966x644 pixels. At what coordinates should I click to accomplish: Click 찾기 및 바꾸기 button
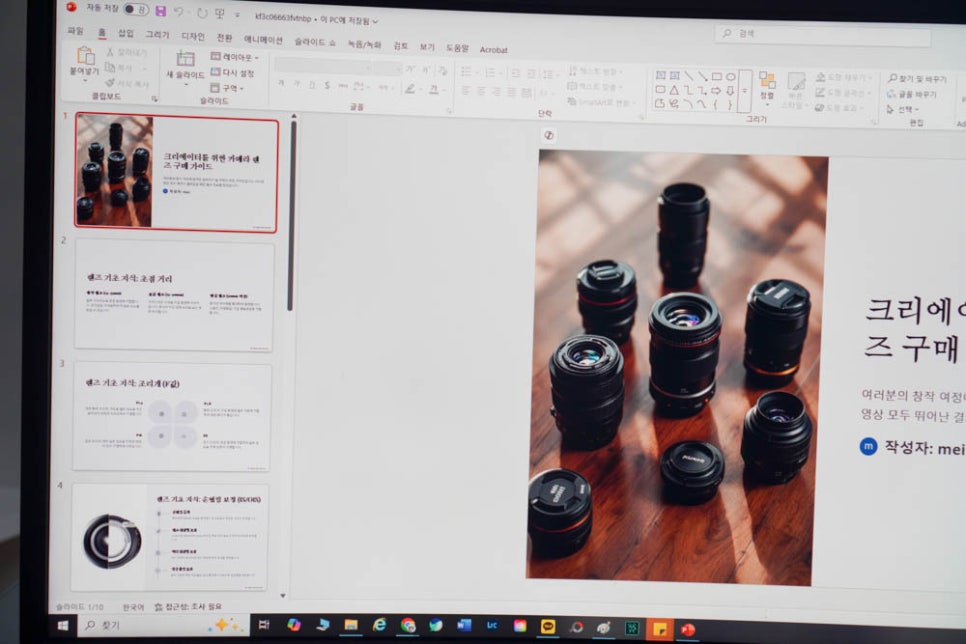(x=917, y=79)
